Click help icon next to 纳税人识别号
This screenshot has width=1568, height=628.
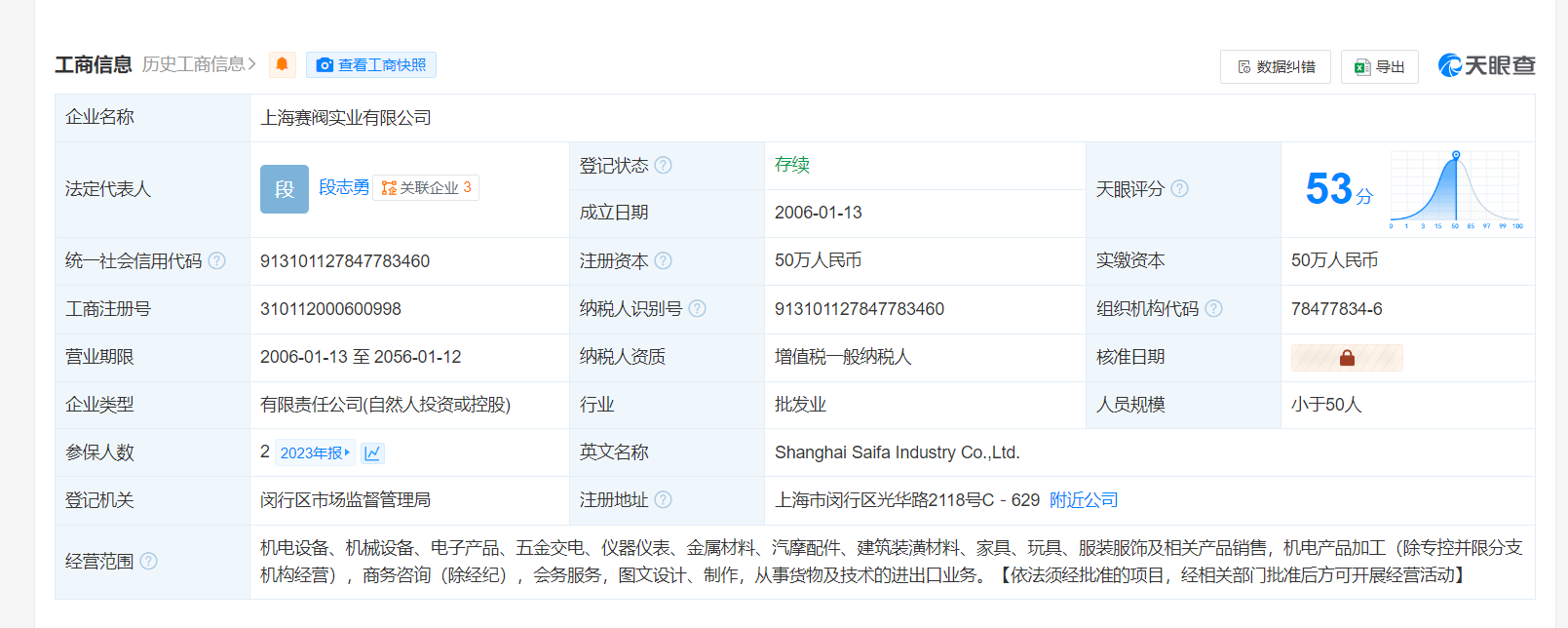click(697, 308)
